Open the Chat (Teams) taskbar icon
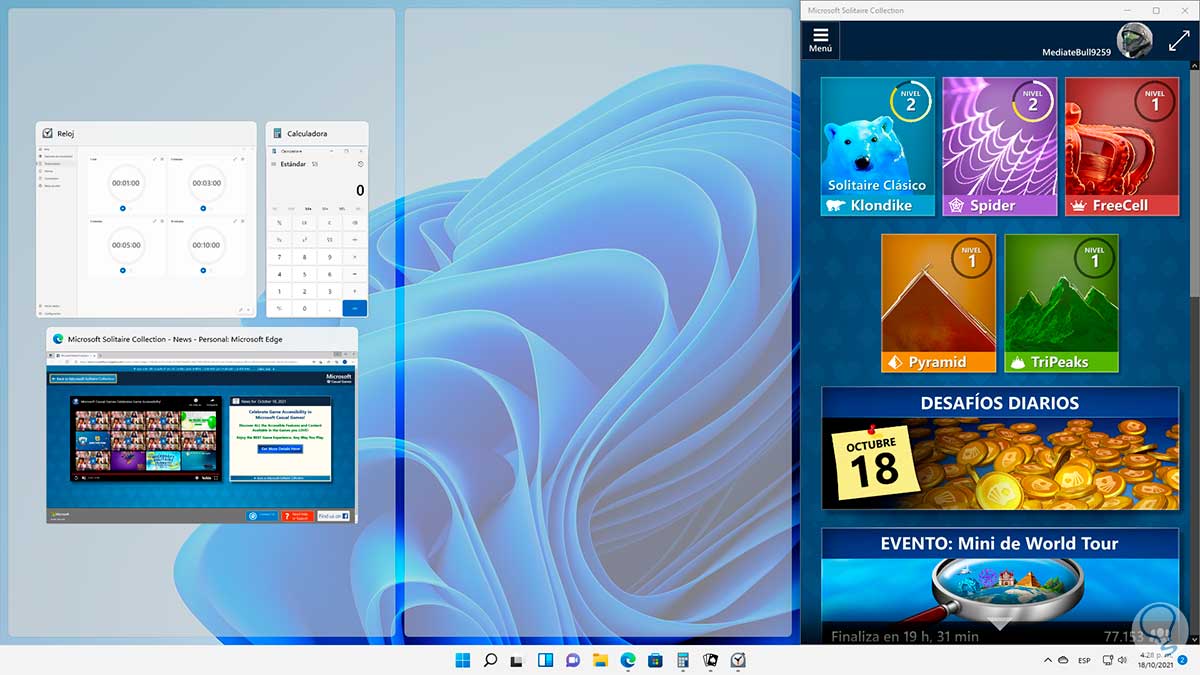 (x=573, y=660)
